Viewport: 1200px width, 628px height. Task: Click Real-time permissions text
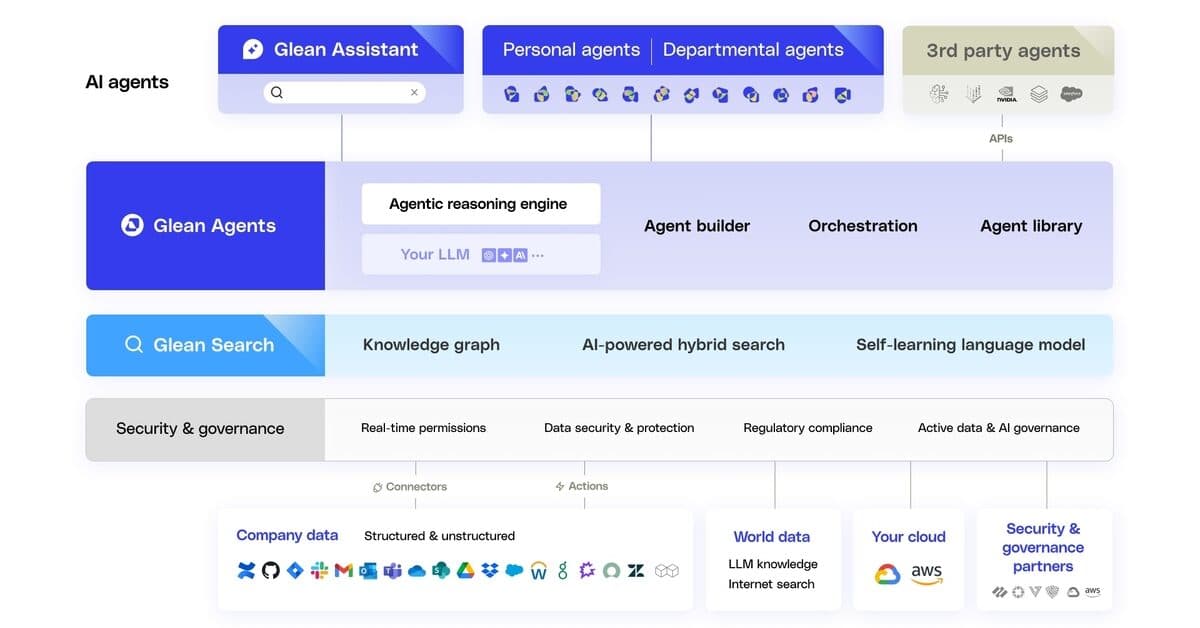point(423,428)
